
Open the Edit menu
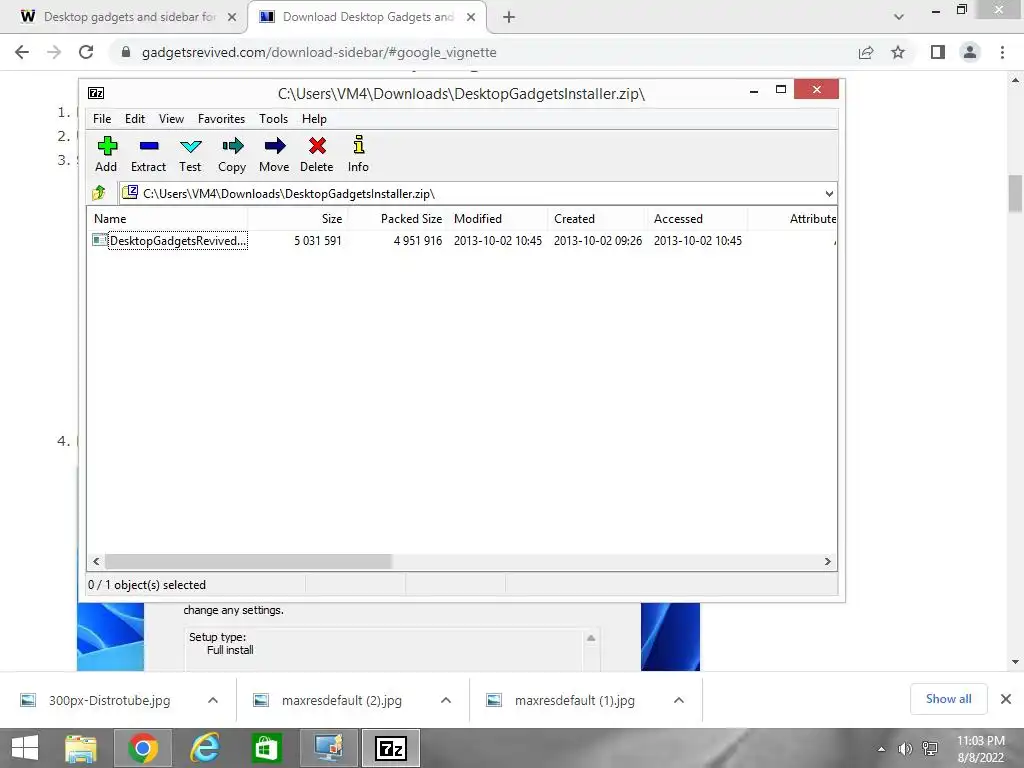coord(135,119)
